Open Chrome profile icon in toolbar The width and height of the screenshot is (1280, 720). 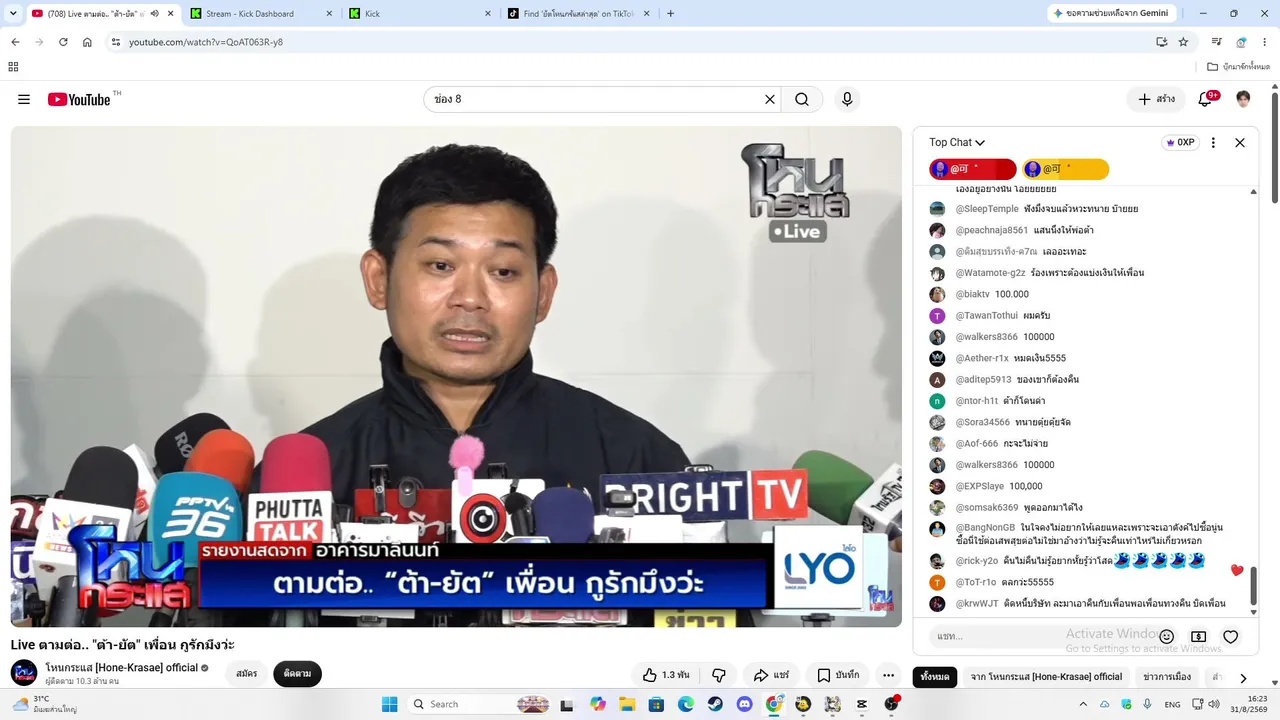coord(1241,42)
